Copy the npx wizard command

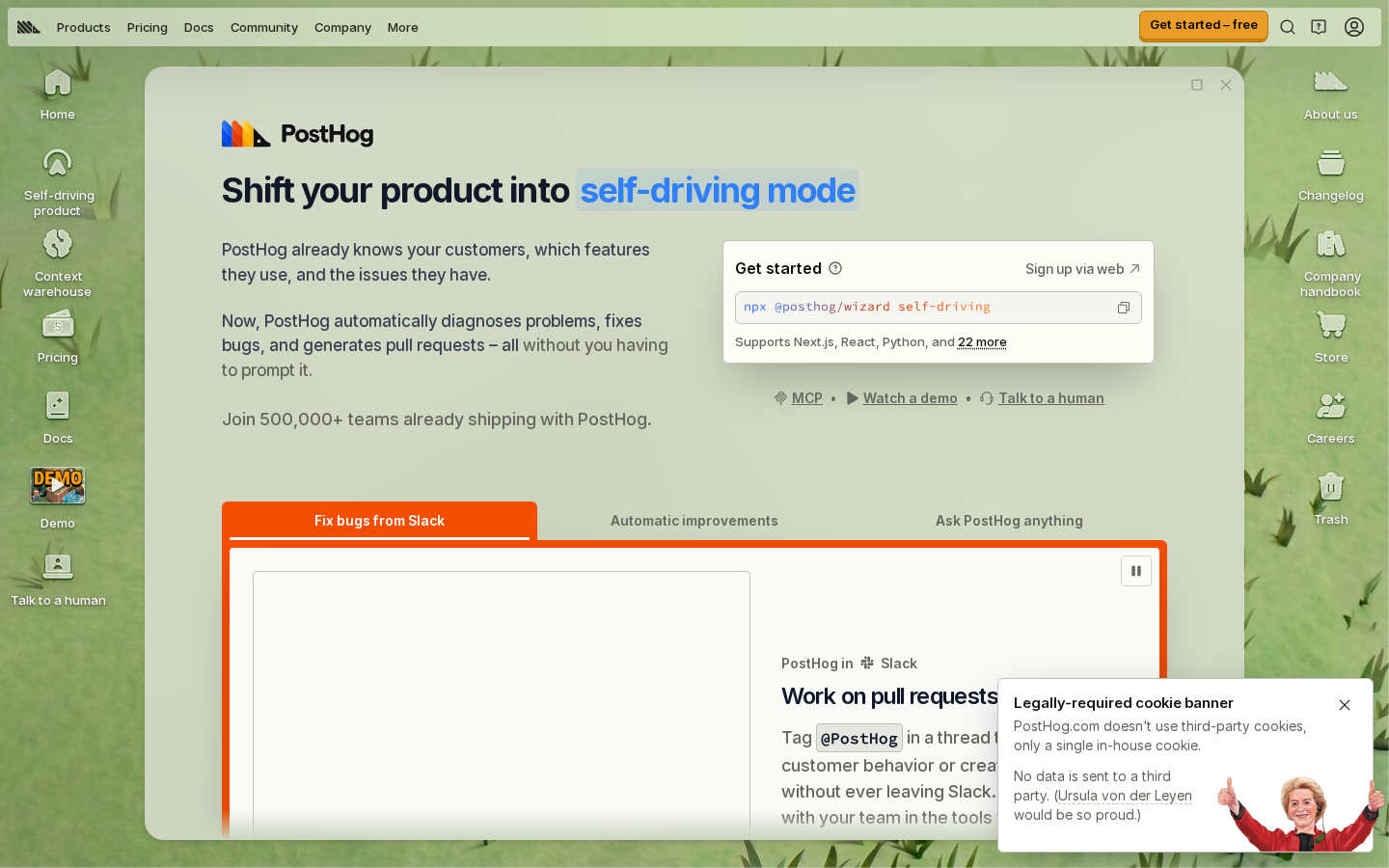(x=1124, y=308)
